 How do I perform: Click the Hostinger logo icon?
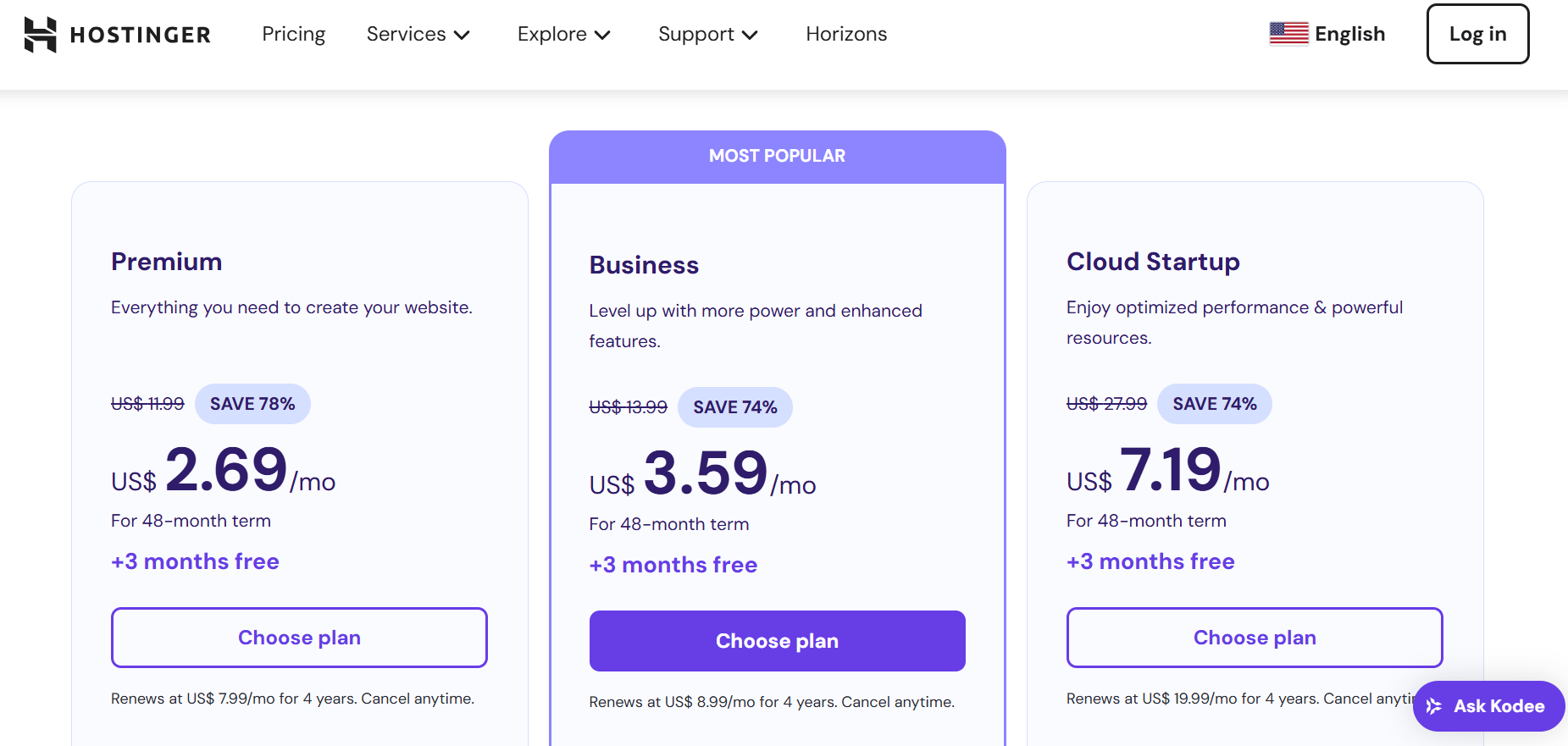pos(40,35)
